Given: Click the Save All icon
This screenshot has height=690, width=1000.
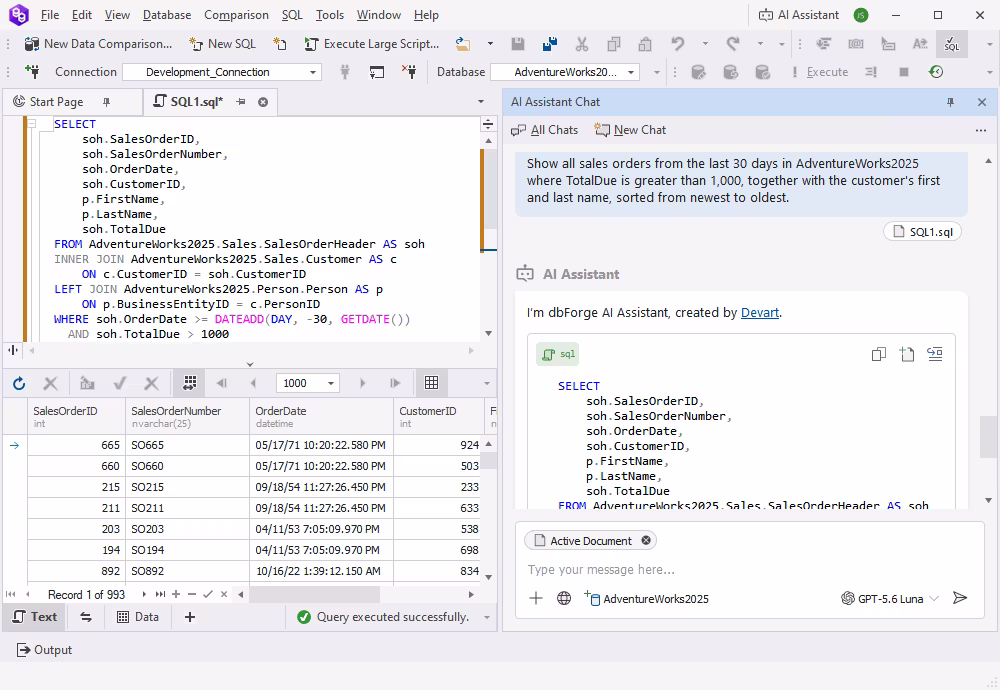Looking at the screenshot, I should (x=550, y=44).
